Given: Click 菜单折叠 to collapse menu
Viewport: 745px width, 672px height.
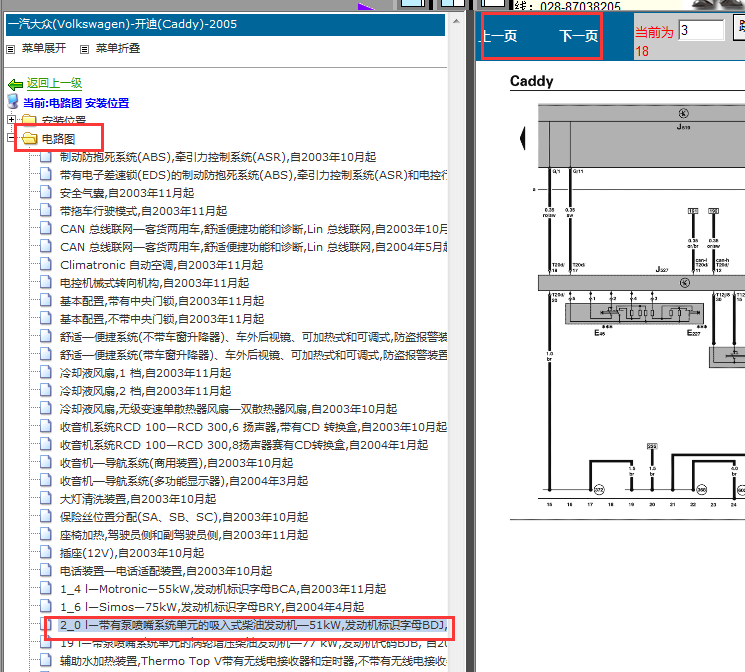Looking at the screenshot, I should pyautogui.click(x=118, y=48).
